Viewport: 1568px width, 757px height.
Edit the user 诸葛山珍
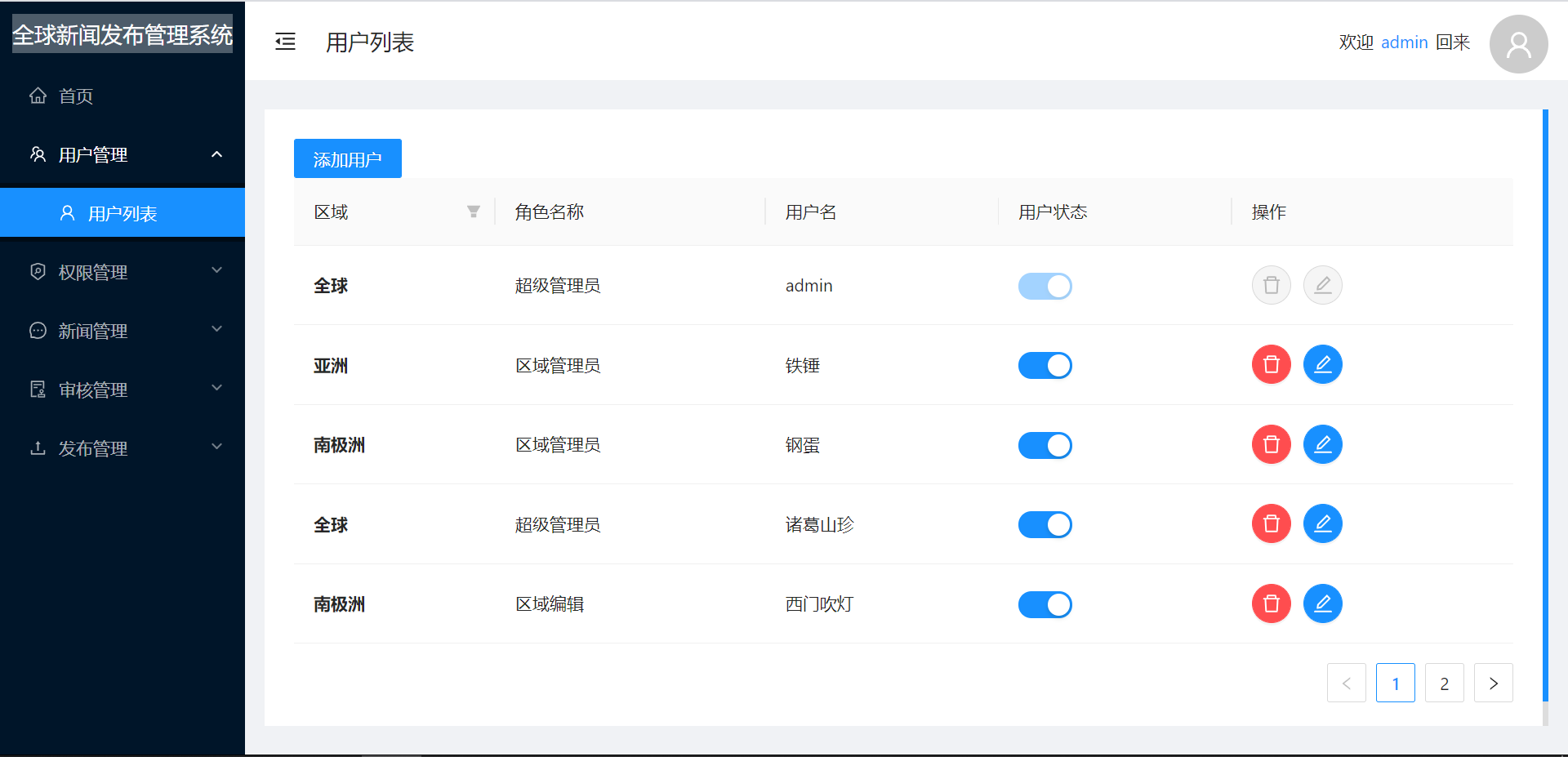click(1322, 523)
